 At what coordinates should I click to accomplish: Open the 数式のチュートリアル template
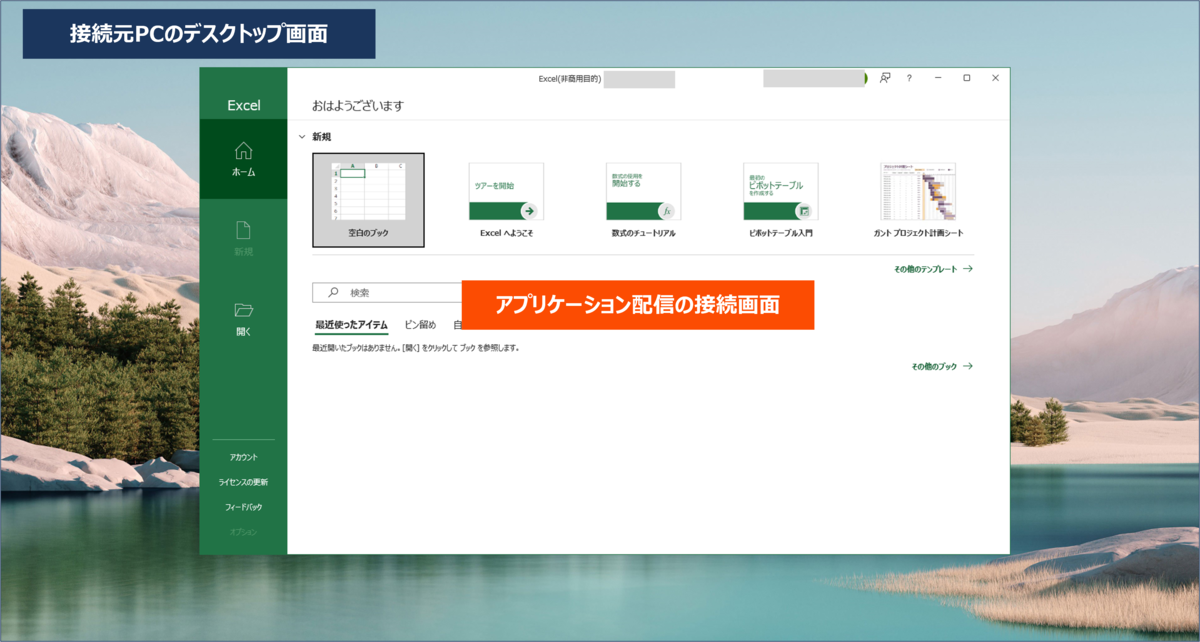click(643, 200)
